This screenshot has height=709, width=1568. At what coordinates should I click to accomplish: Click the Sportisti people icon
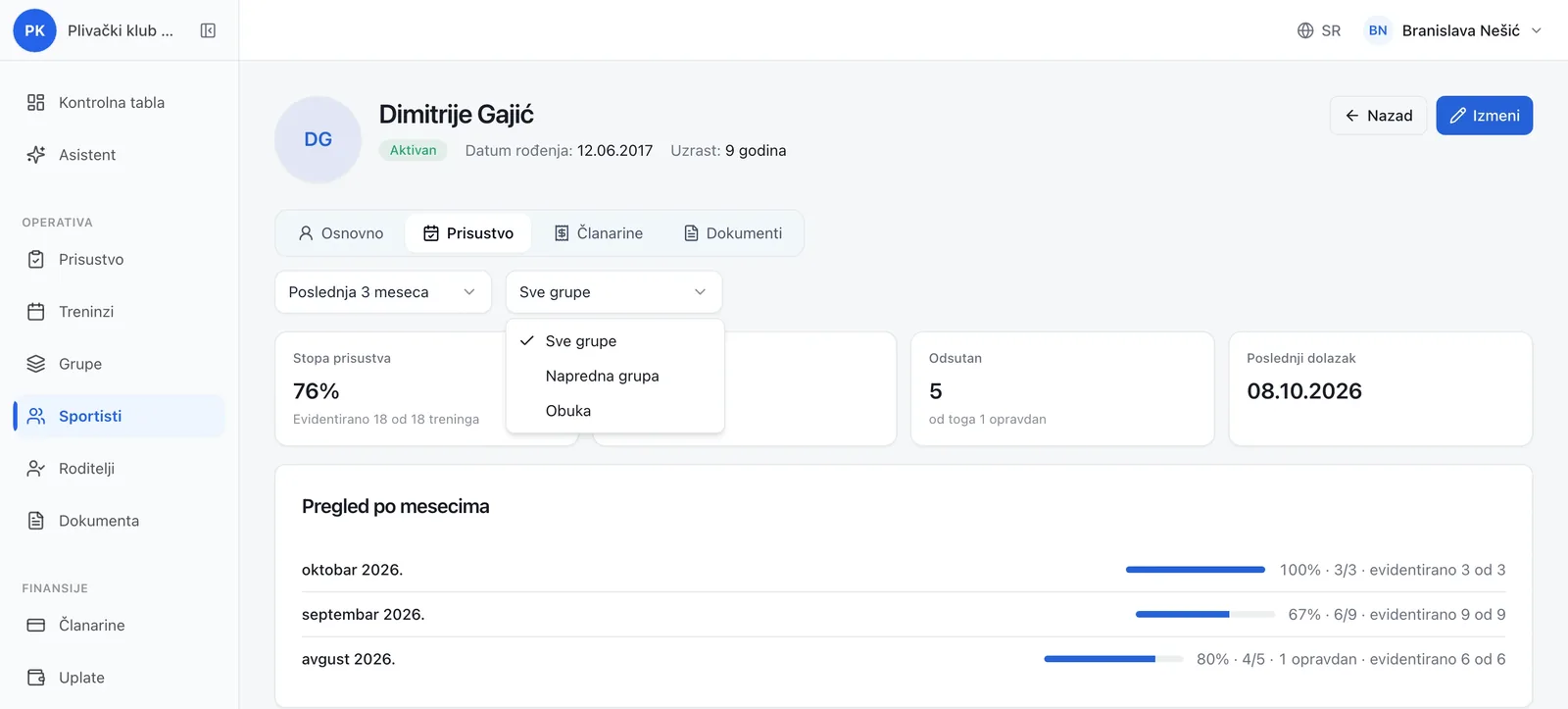(x=36, y=416)
